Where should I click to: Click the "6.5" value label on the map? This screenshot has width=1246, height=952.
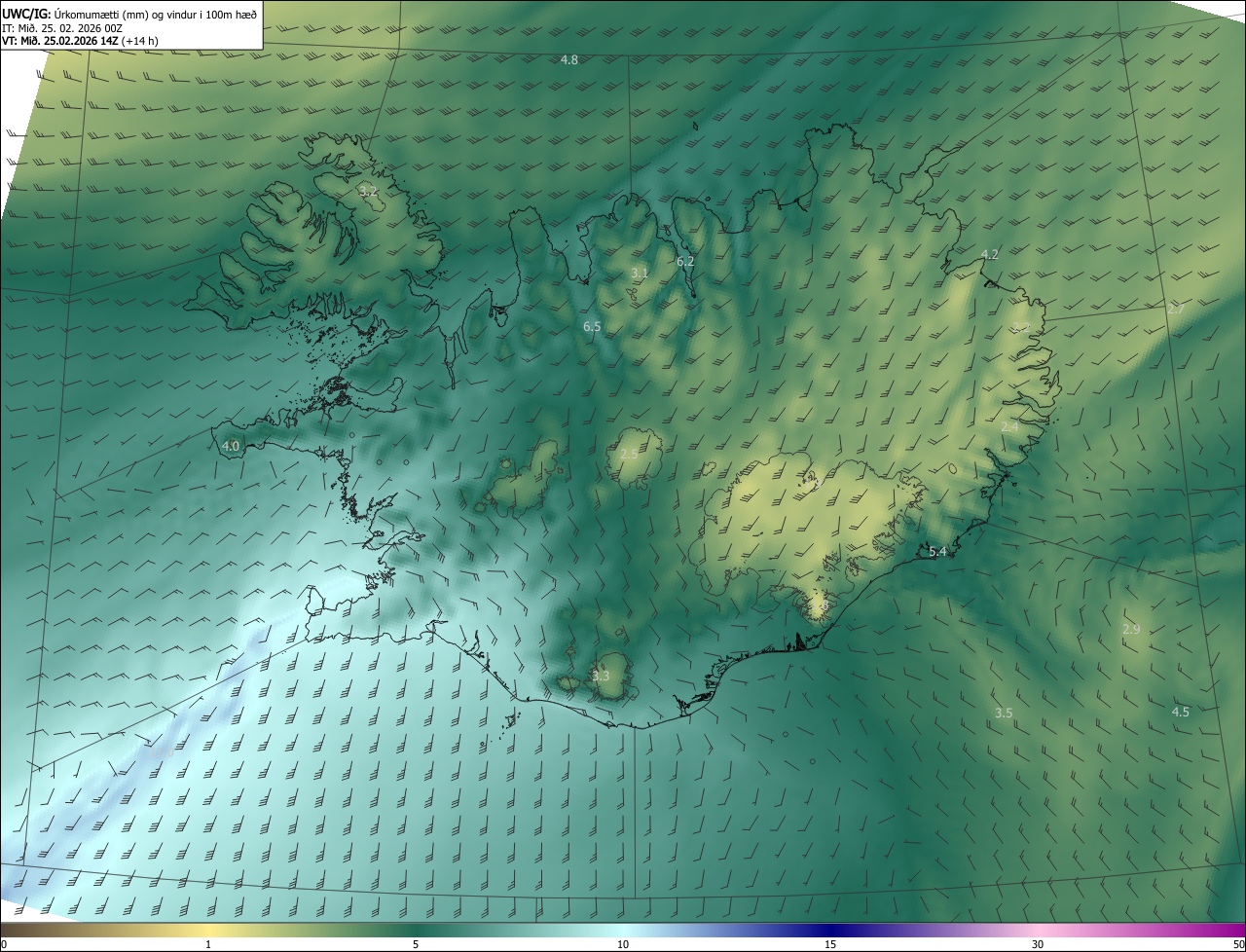coord(592,327)
